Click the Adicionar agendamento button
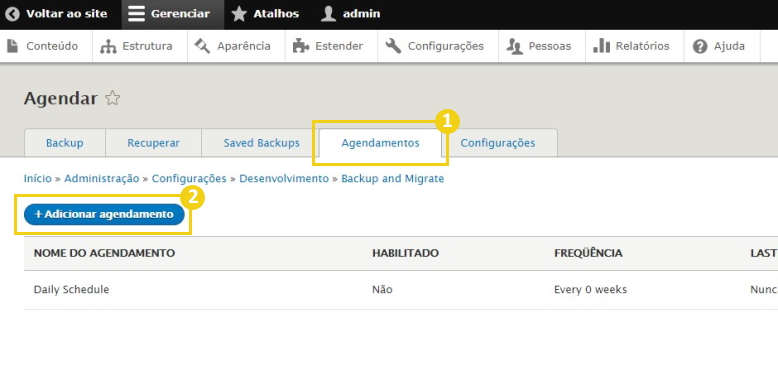This screenshot has width=778, height=376. click(104, 214)
